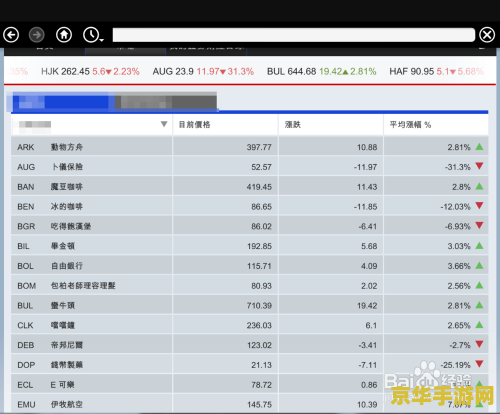The image size is (500, 414).
Task: Click the HJK 262.45 ticker entry
Action: [x=90, y=71]
